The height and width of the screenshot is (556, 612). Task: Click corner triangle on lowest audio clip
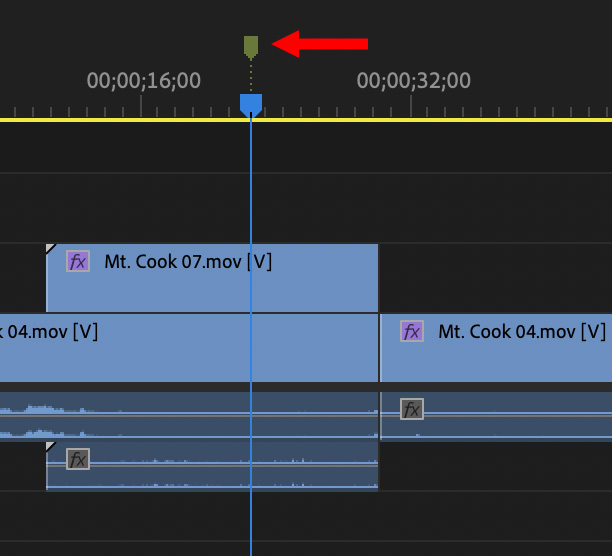pos(50,446)
